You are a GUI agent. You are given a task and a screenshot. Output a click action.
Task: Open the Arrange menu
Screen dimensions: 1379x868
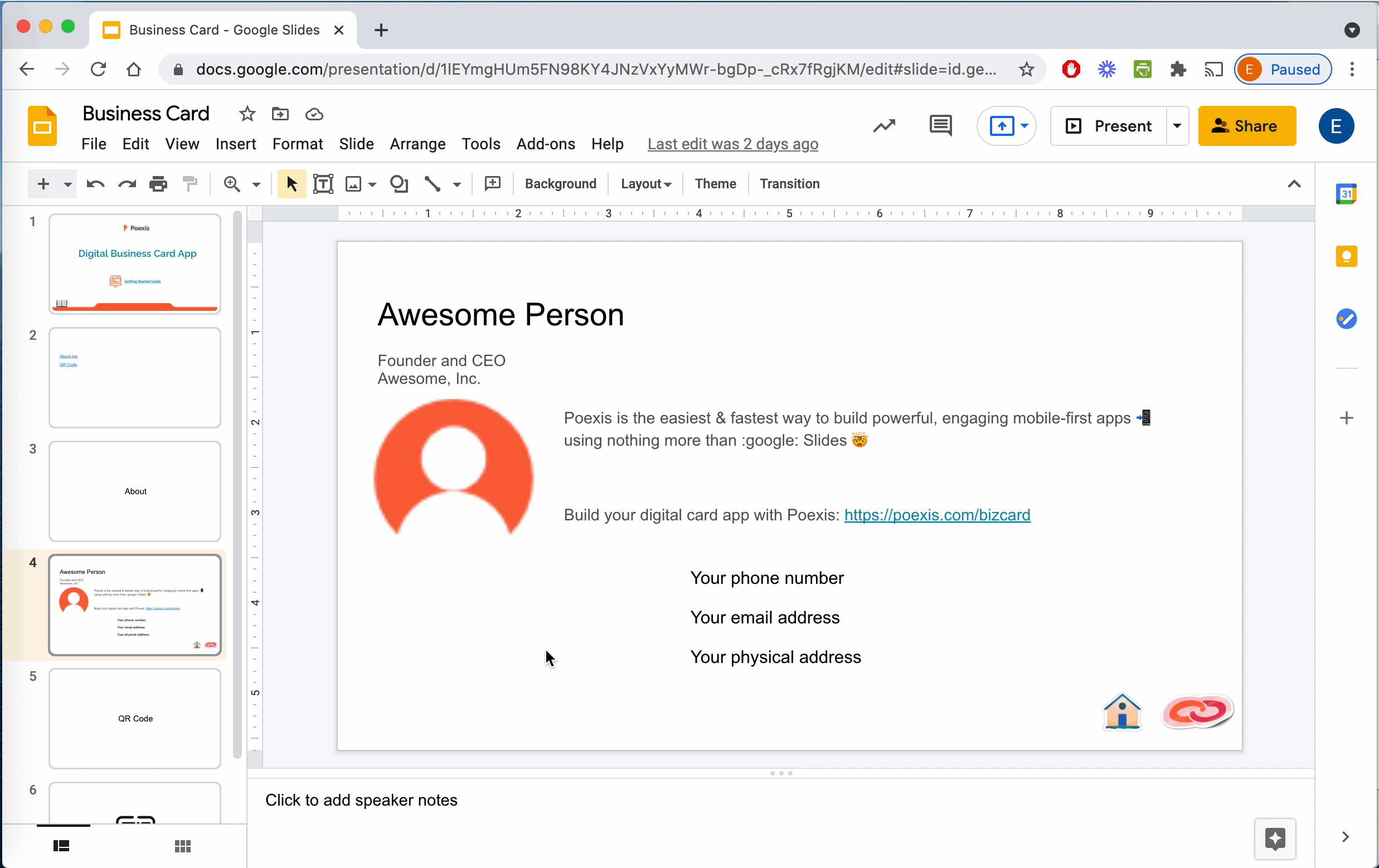click(417, 144)
